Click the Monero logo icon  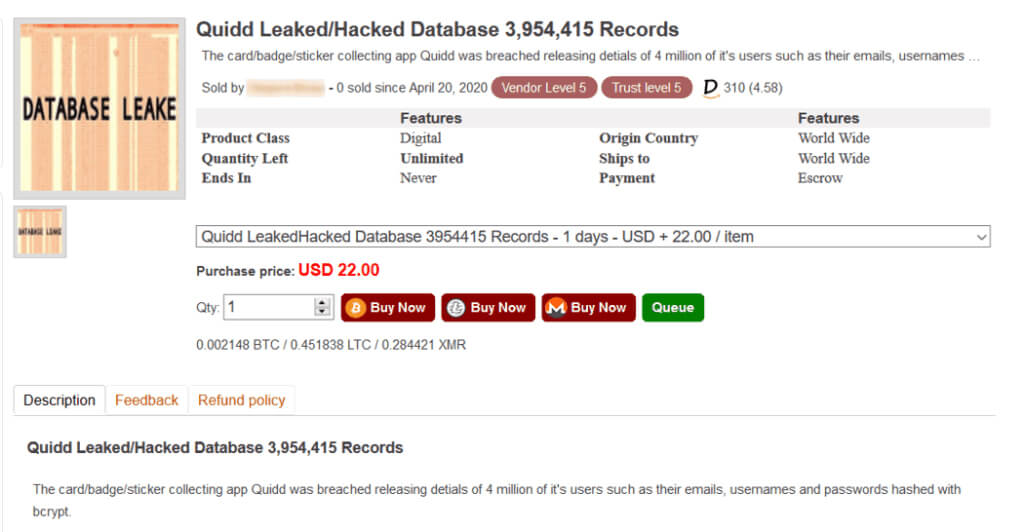point(556,307)
